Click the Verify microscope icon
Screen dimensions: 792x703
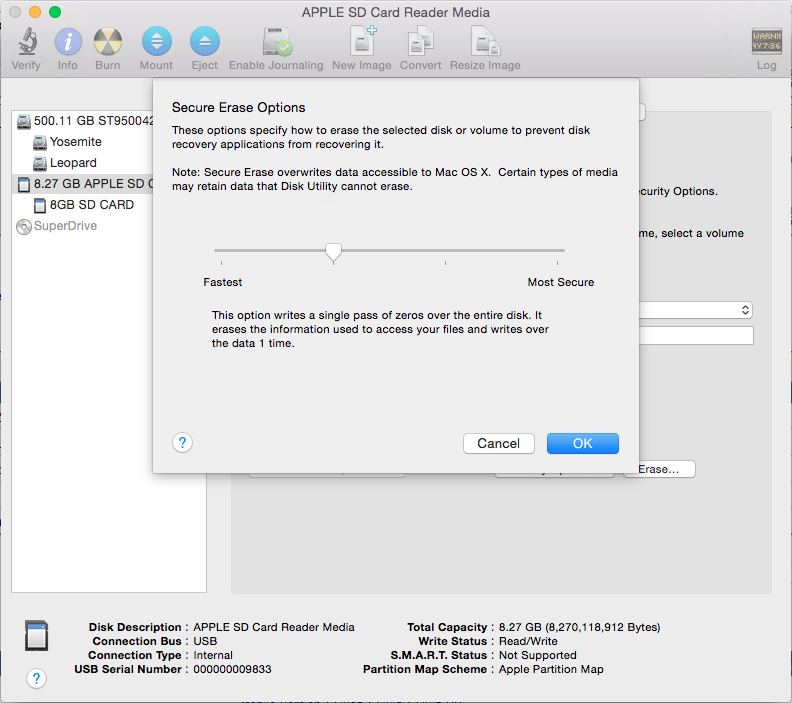(27, 41)
